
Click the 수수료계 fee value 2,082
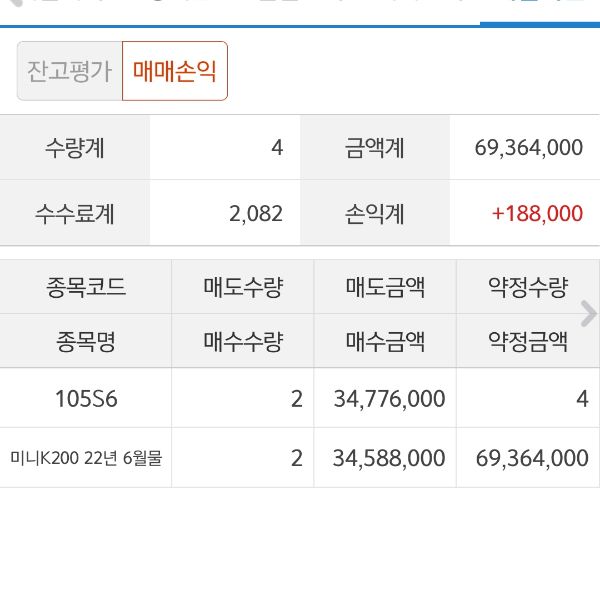[x=255, y=213]
